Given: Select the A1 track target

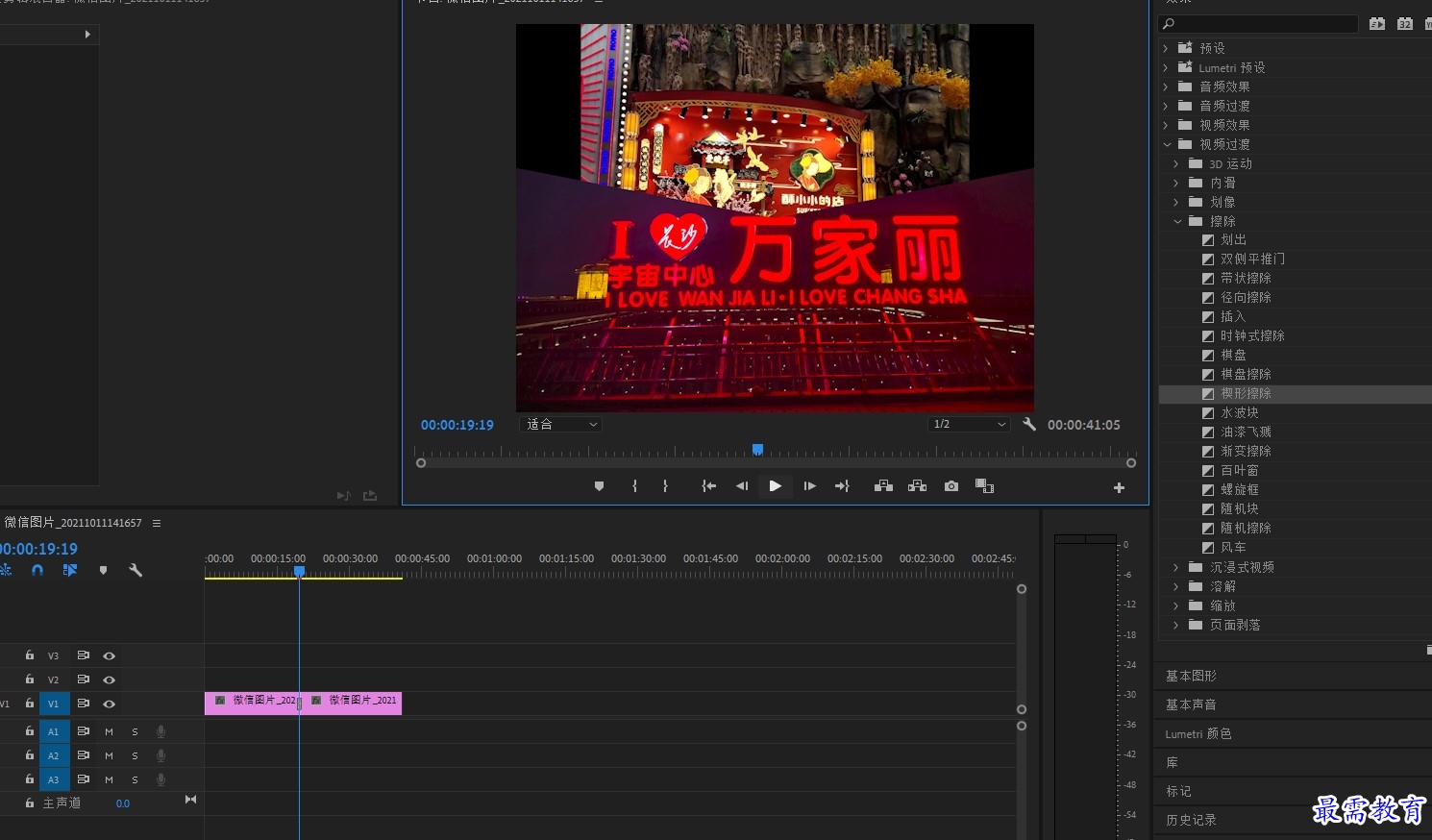Looking at the screenshot, I should click(54, 731).
